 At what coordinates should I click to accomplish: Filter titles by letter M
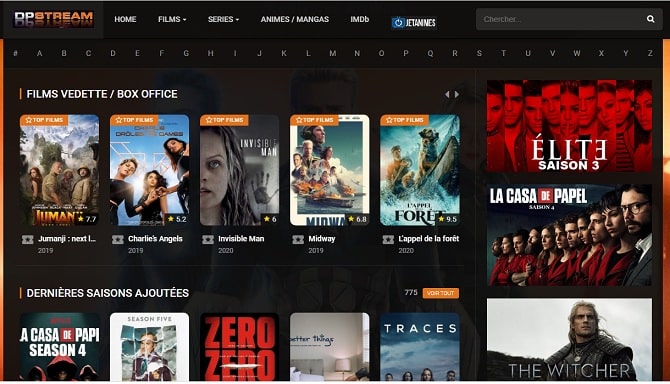(x=332, y=53)
